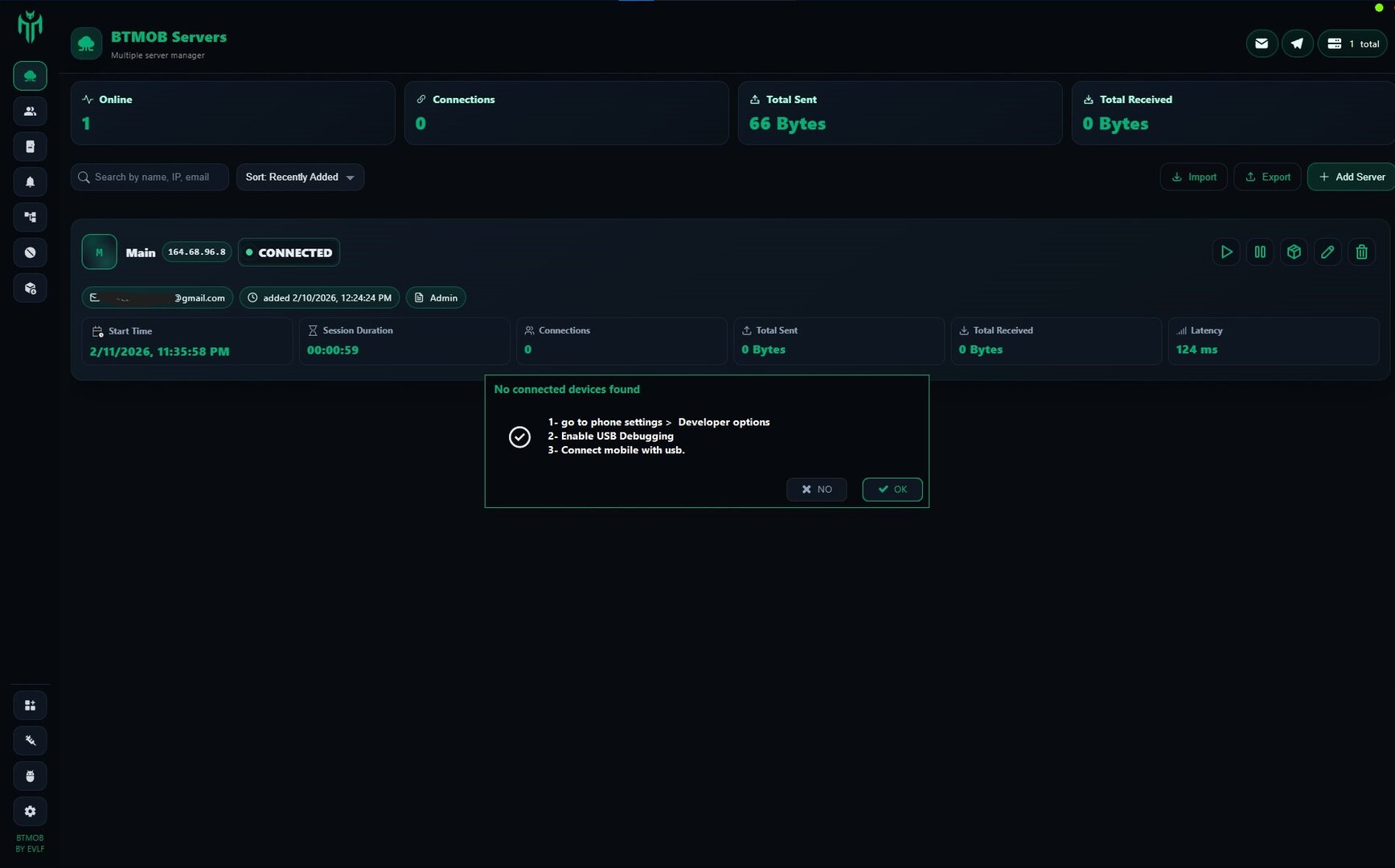Click the Add Server button
The image size is (1395, 868).
click(1352, 178)
